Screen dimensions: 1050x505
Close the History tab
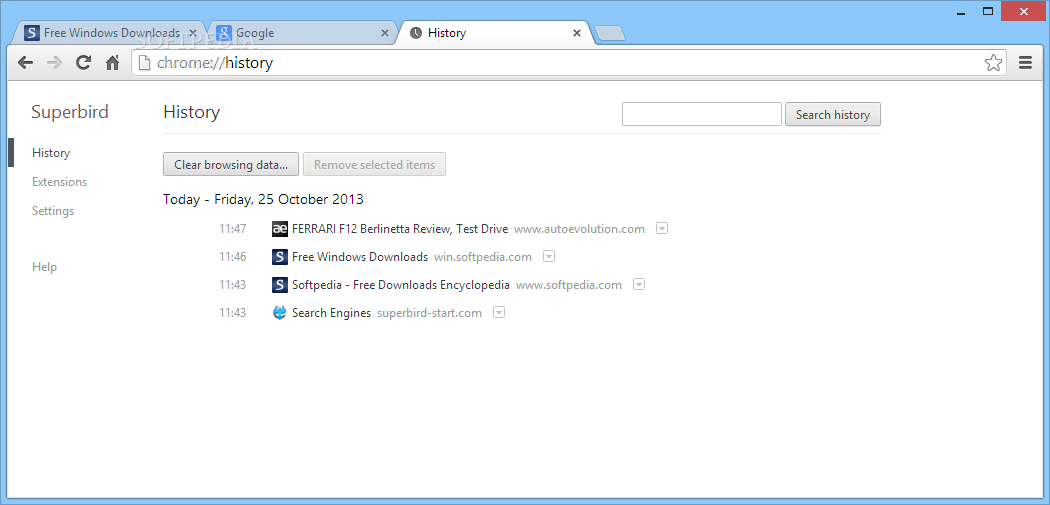[x=577, y=33]
